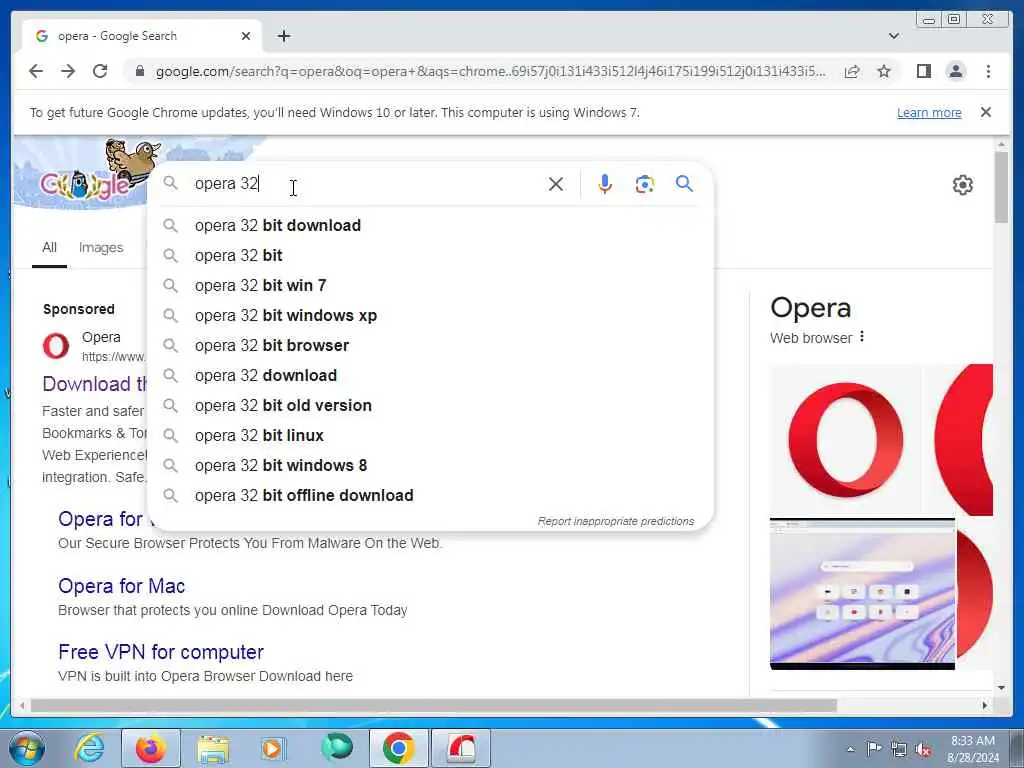
Task: Open a new browser tab
Action: (283, 36)
